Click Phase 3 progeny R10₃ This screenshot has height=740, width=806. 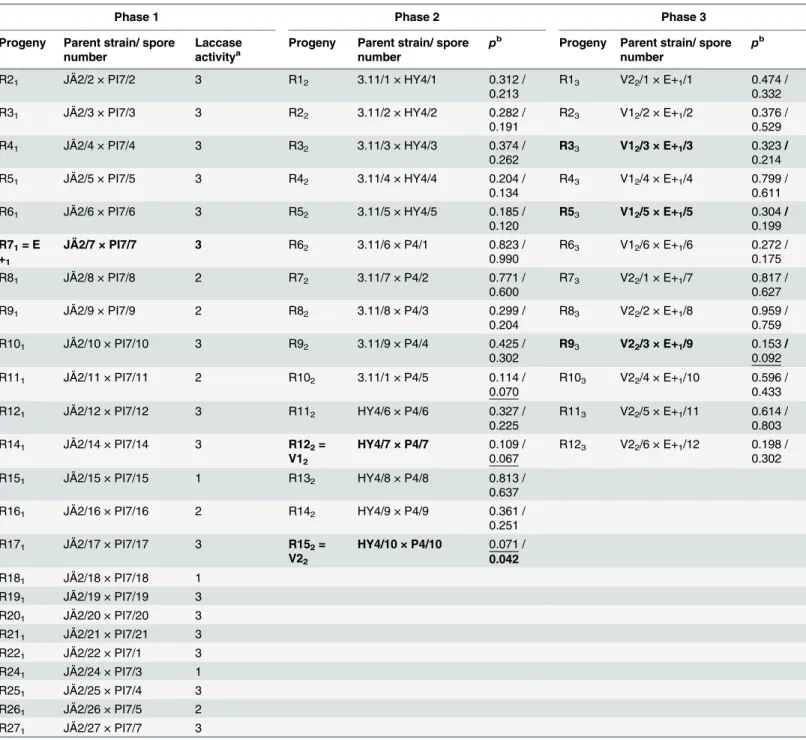pos(572,378)
